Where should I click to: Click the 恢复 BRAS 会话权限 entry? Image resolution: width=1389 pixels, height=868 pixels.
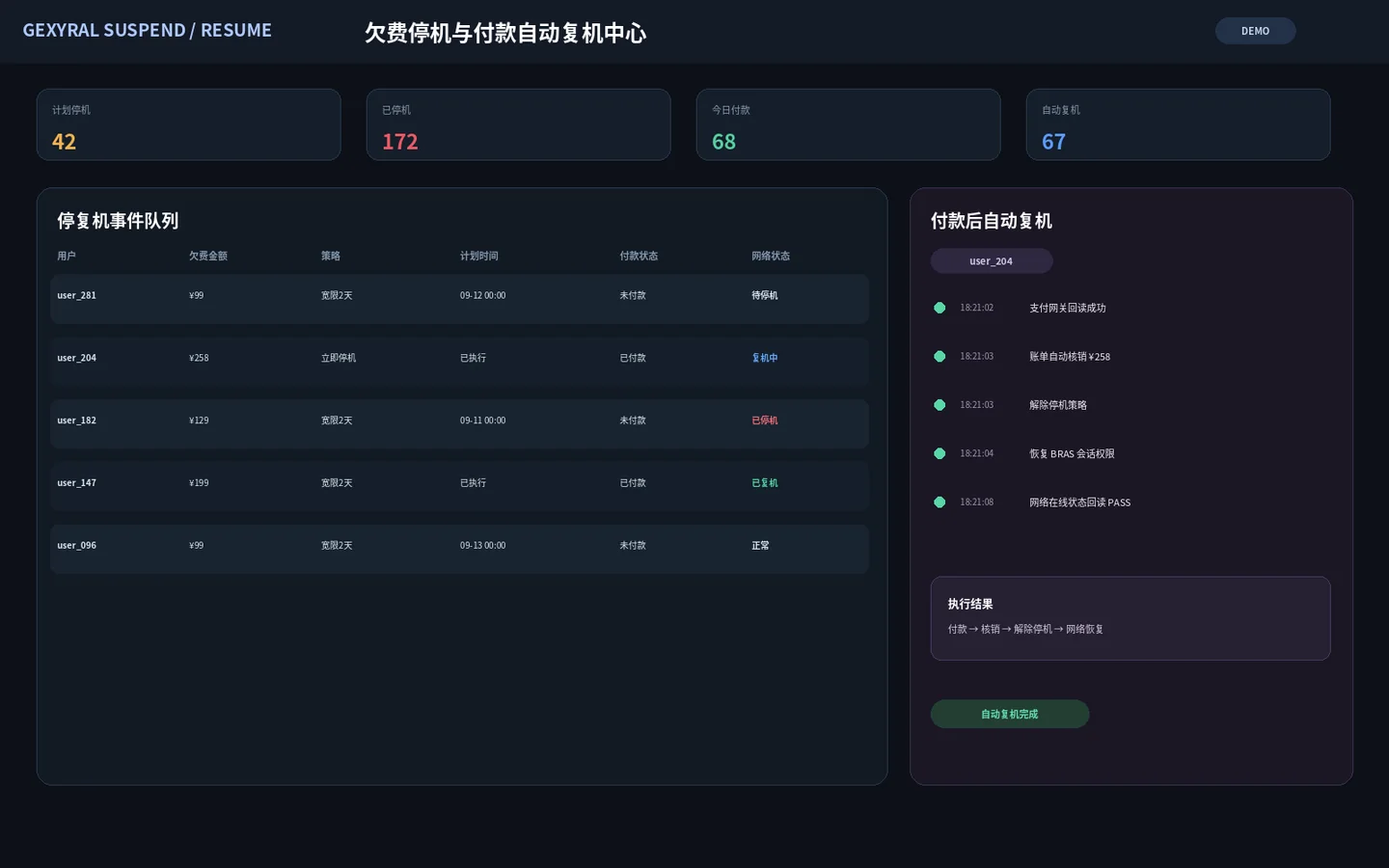pos(1072,454)
